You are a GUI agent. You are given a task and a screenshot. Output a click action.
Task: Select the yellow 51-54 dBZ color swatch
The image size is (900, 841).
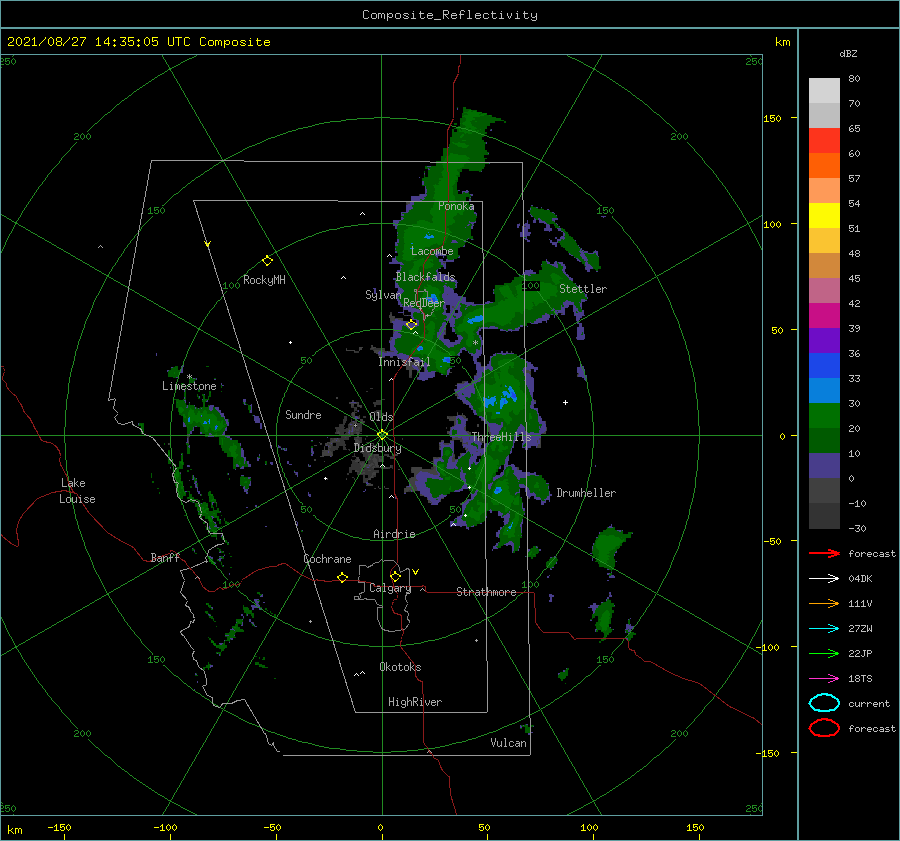824,215
